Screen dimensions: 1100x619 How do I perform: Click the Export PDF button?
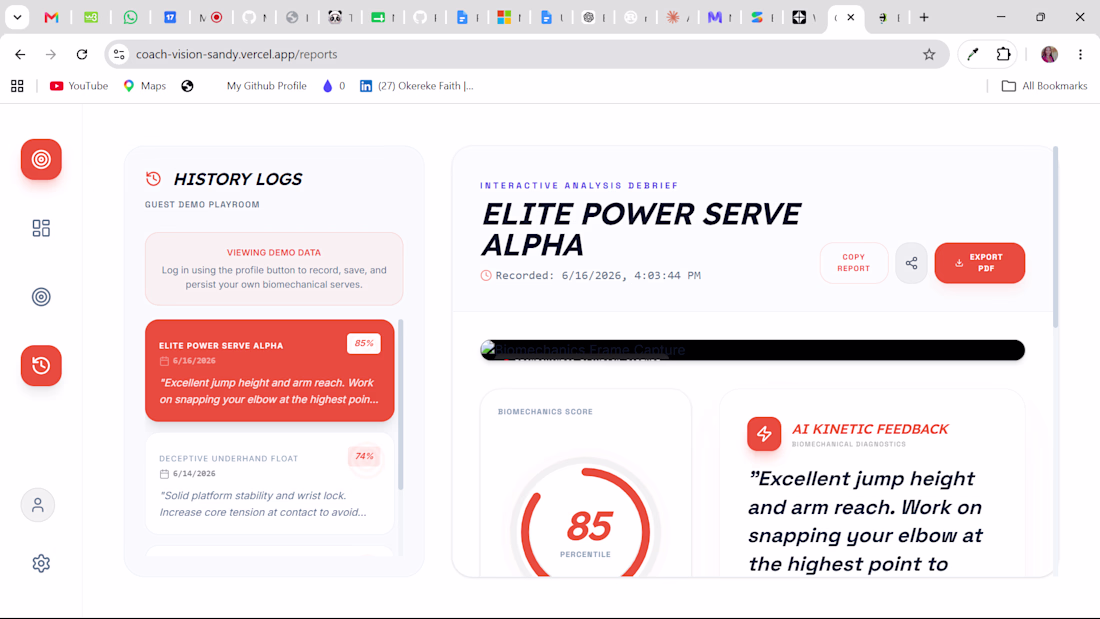click(x=979, y=263)
